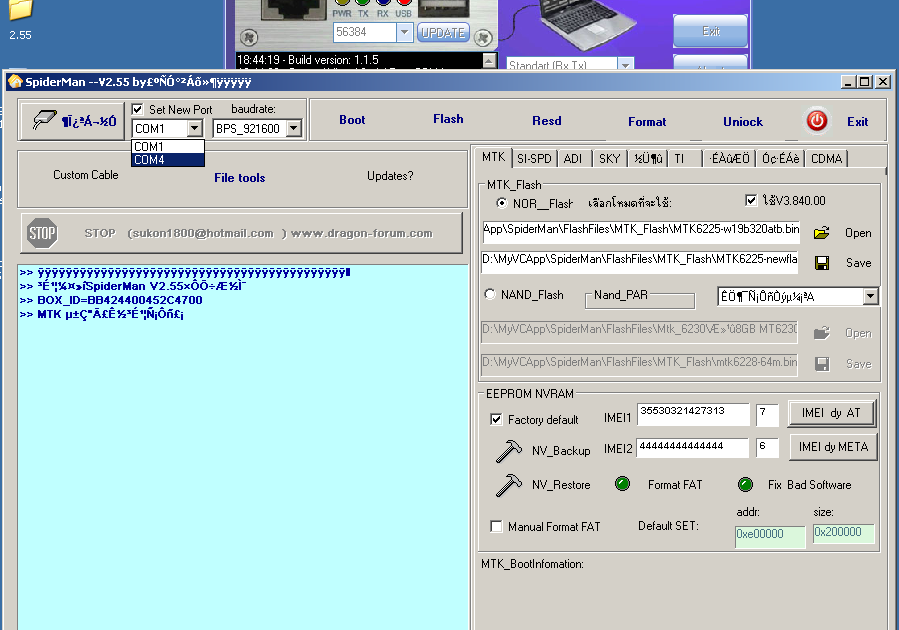Image resolution: width=899 pixels, height=630 pixels.
Task: Click the NAND Flash open folder icon
Action: coord(822,333)
